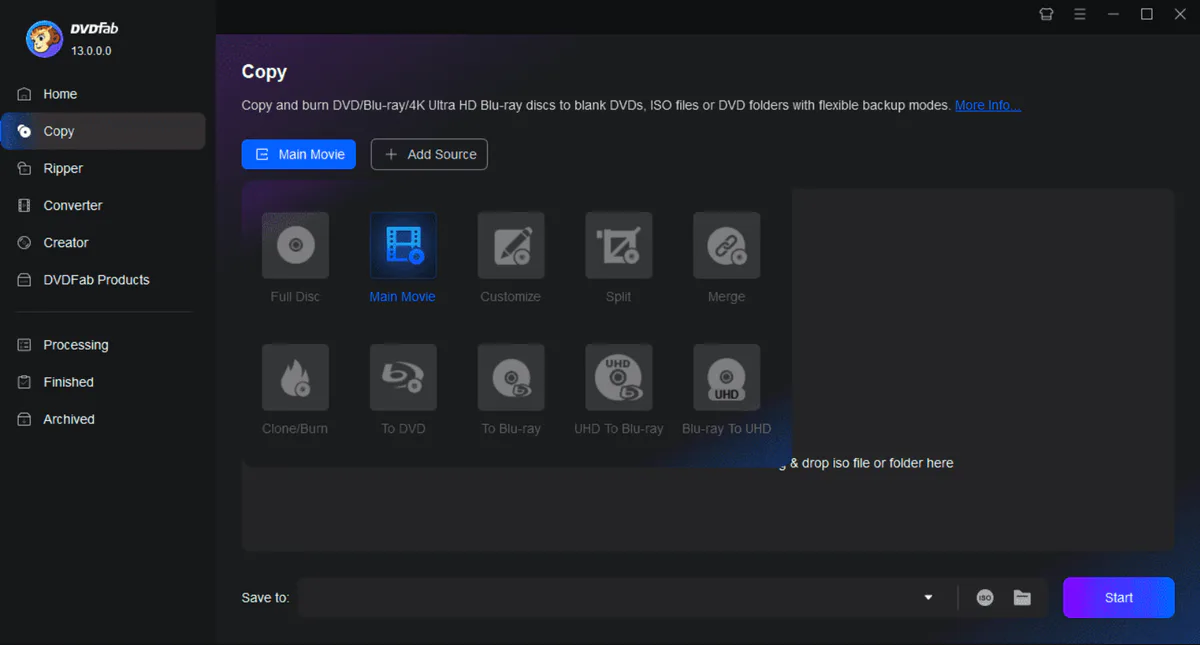This screenshot has width=1200, height=645.
Task: Open the Customize copy mode
Action: pos(510,245)
